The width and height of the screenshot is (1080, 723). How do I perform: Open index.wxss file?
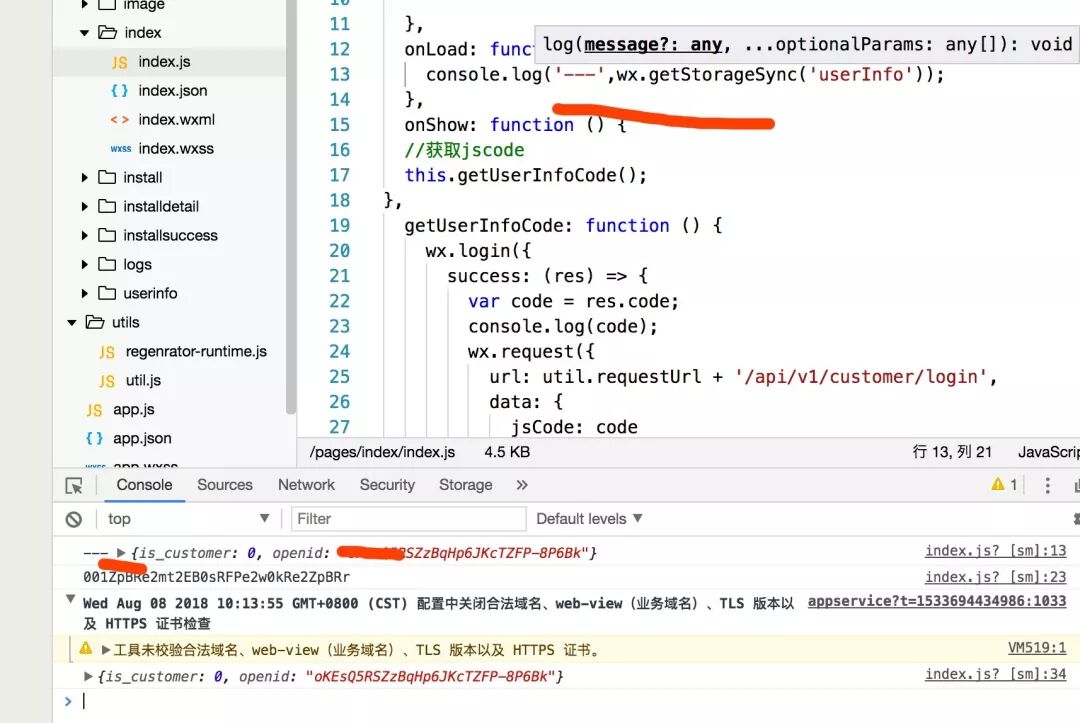coord(176,149)
